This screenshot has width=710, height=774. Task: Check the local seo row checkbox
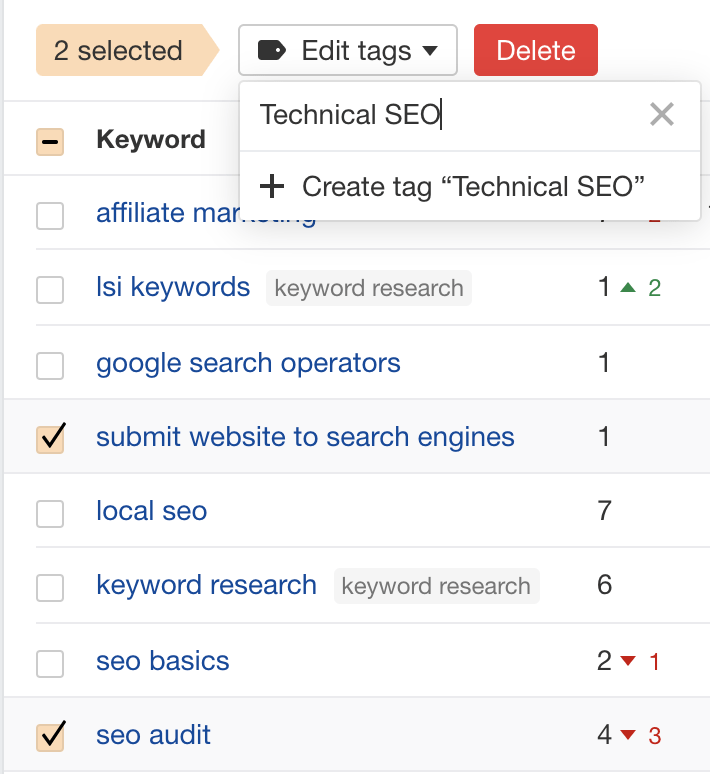50,514
